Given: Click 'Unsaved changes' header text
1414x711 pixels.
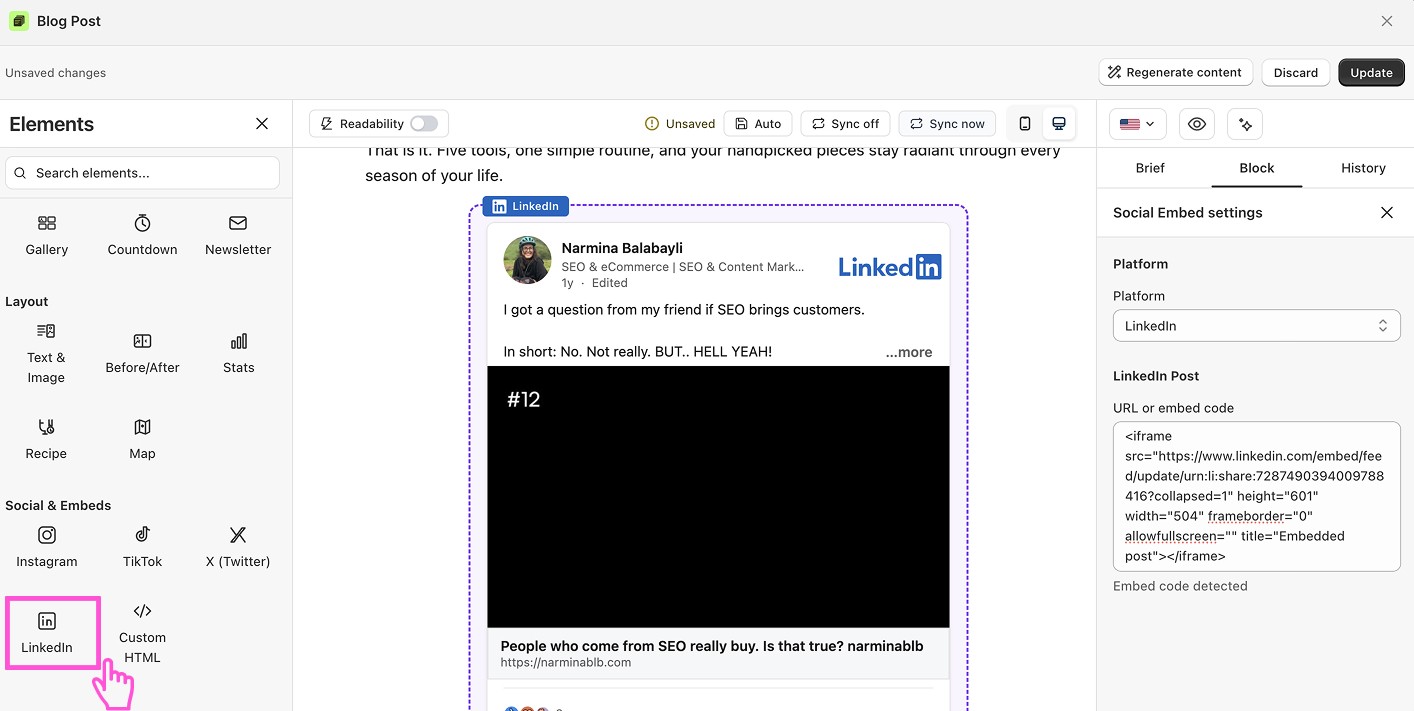Looking at the screenshot, I should pos(55,73).
